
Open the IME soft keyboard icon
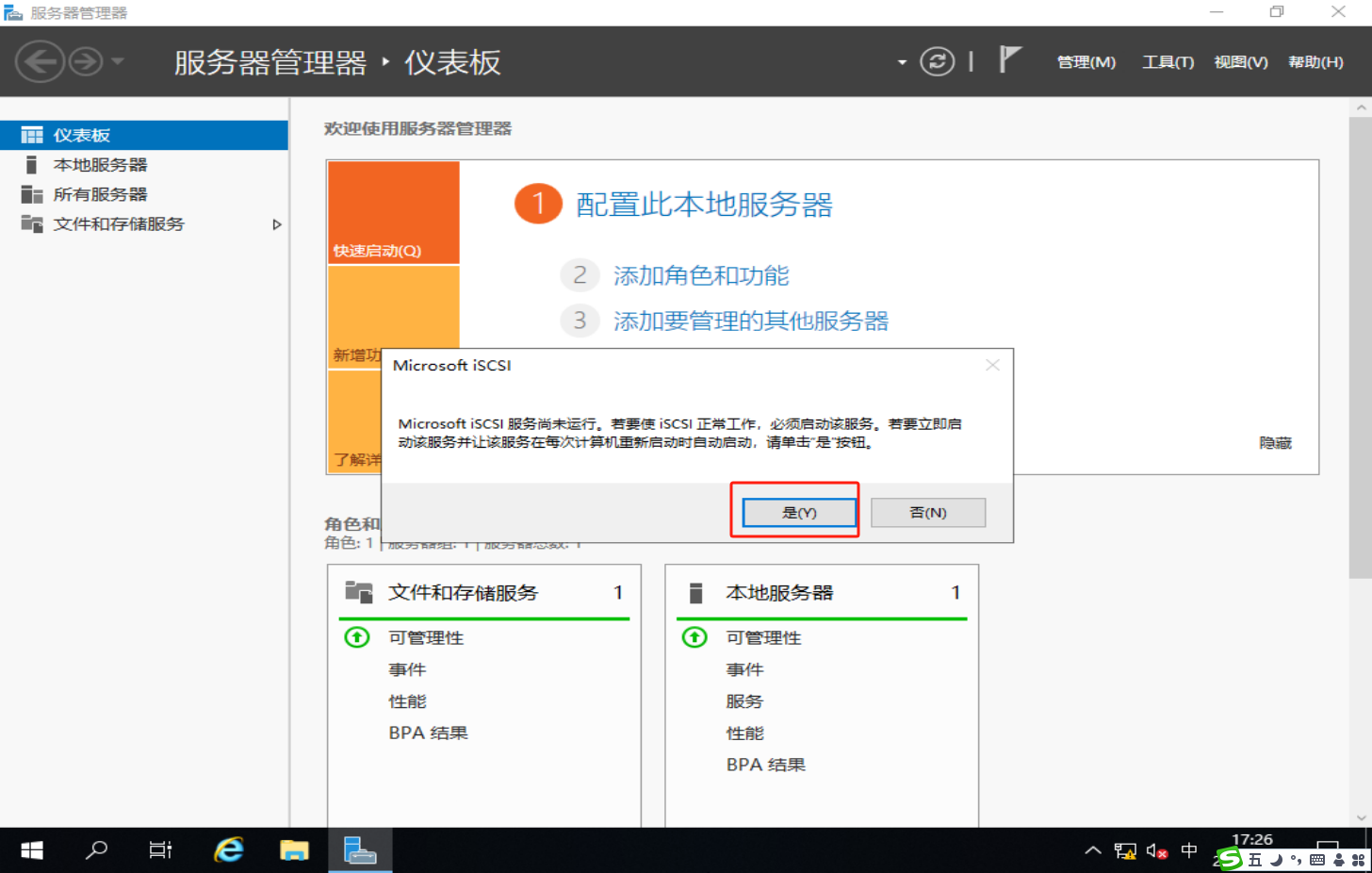coord(1317,860)
